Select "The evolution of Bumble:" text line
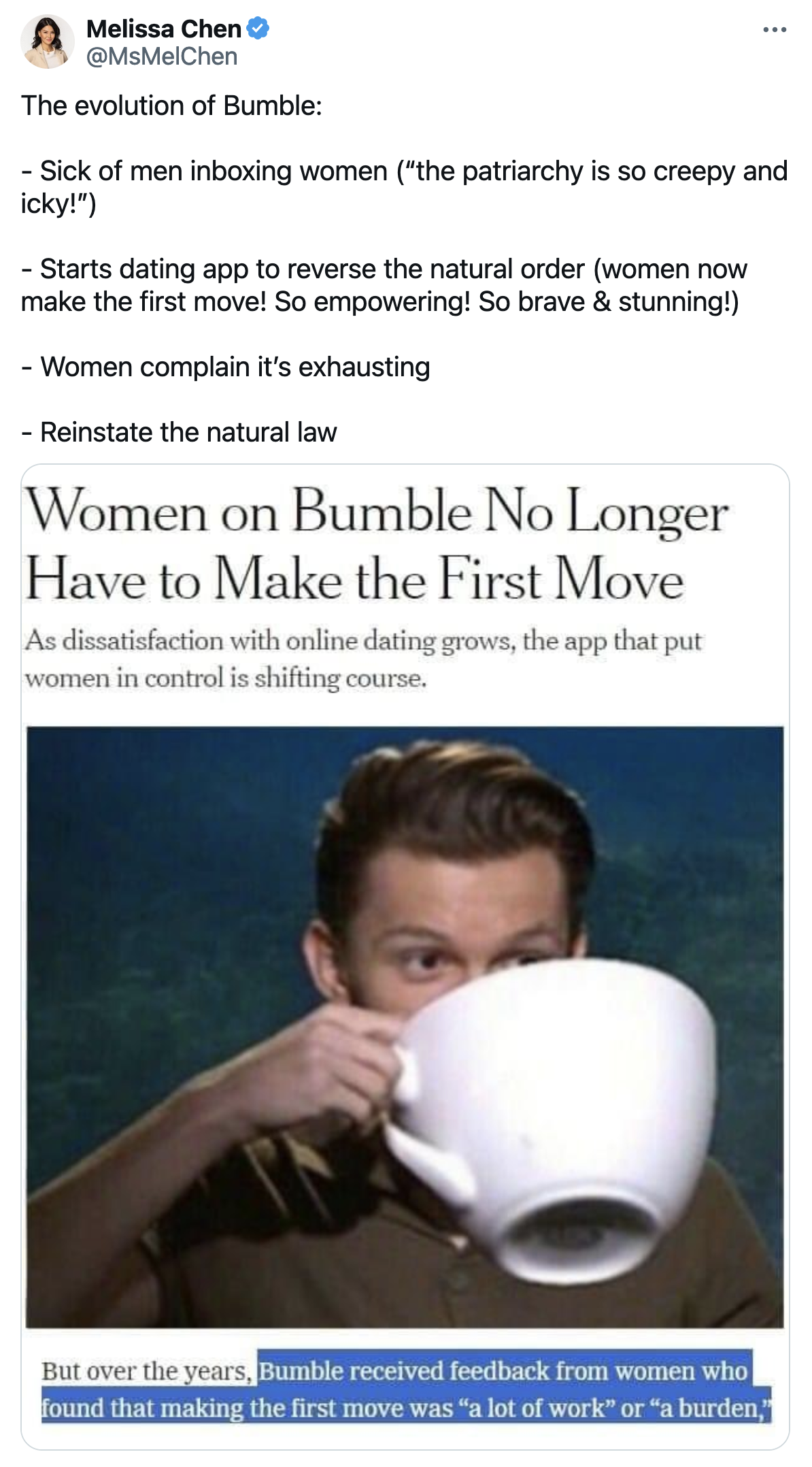812x1467 pixels. pos(171,106)
